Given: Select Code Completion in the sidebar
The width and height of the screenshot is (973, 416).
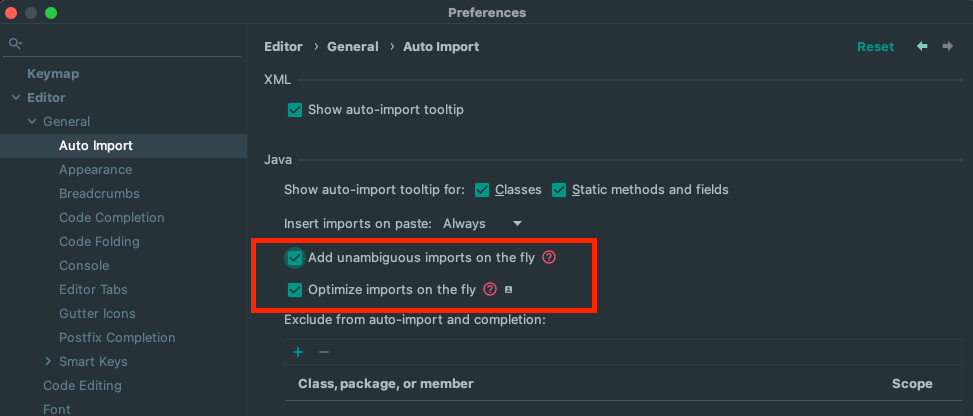Looking at the screenshot, I should [111, 218].
